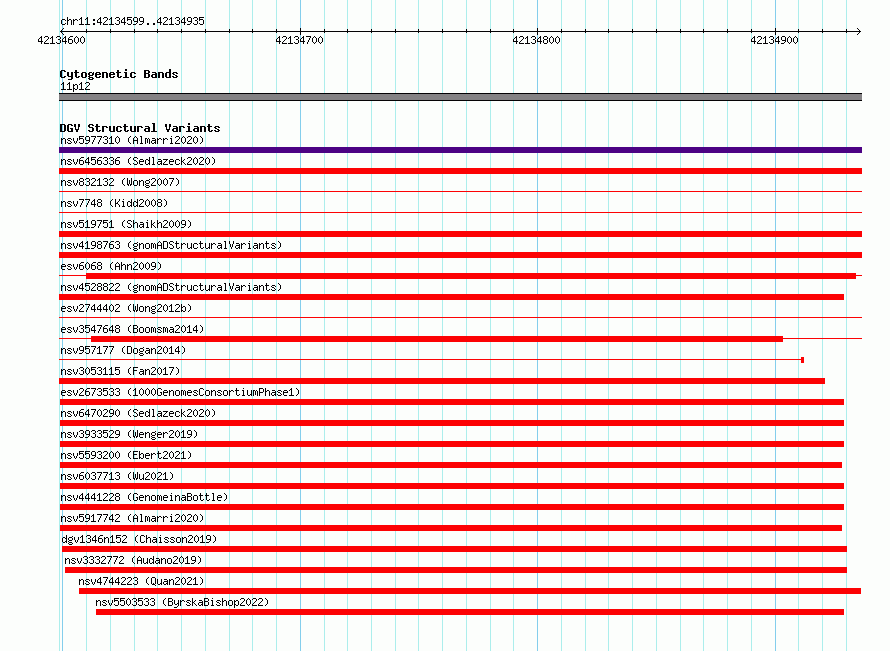Click the small end marker of nsv957177
The height and width of the screenshot is (651, 890).
(x=802, y=360)
